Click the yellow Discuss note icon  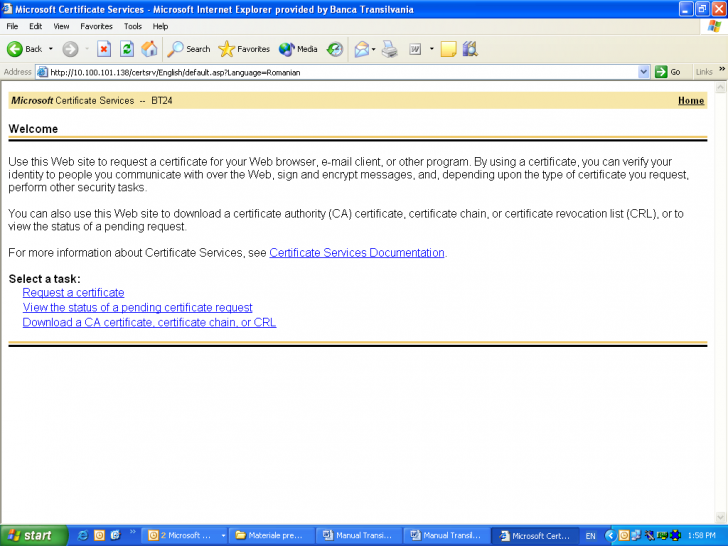tap(448, 49)
